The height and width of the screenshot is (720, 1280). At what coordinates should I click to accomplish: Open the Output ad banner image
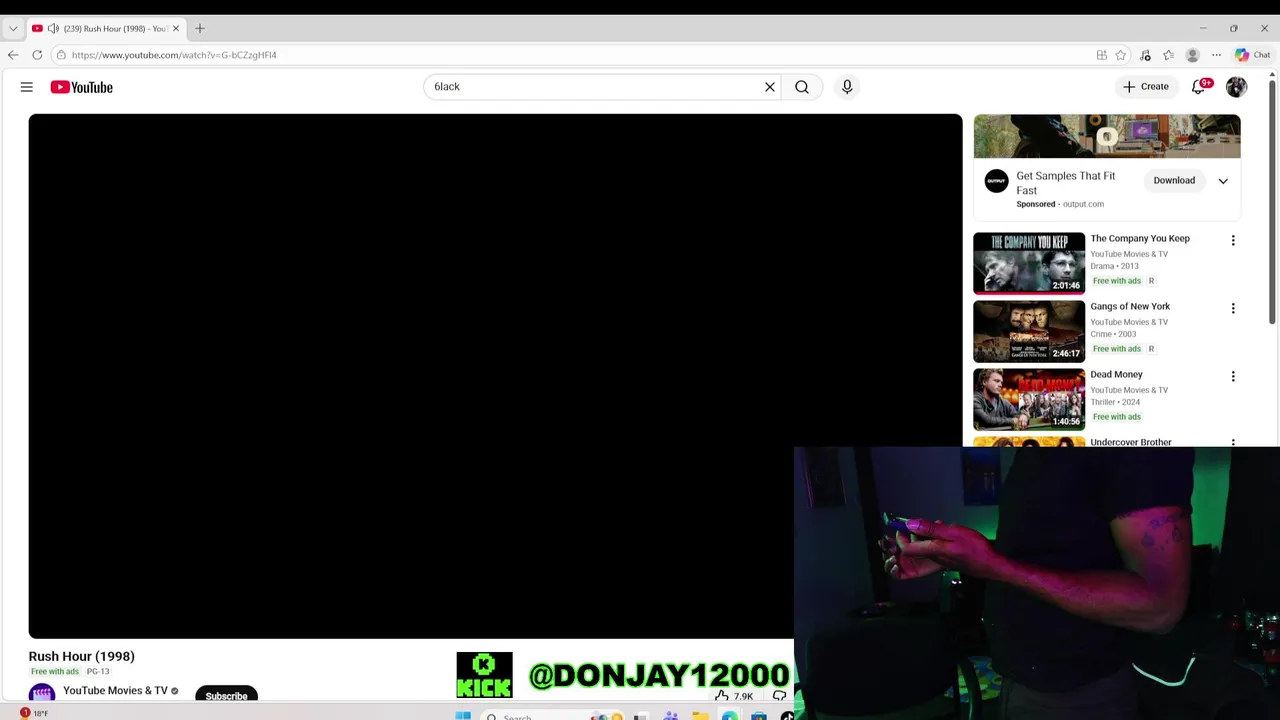[x=1107, y=136]
